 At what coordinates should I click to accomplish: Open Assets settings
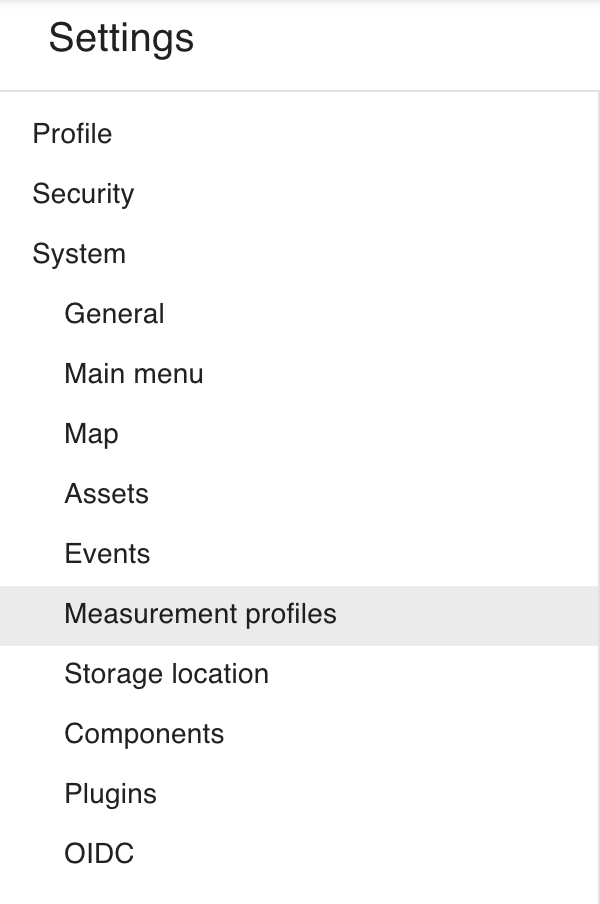point(106,494)
